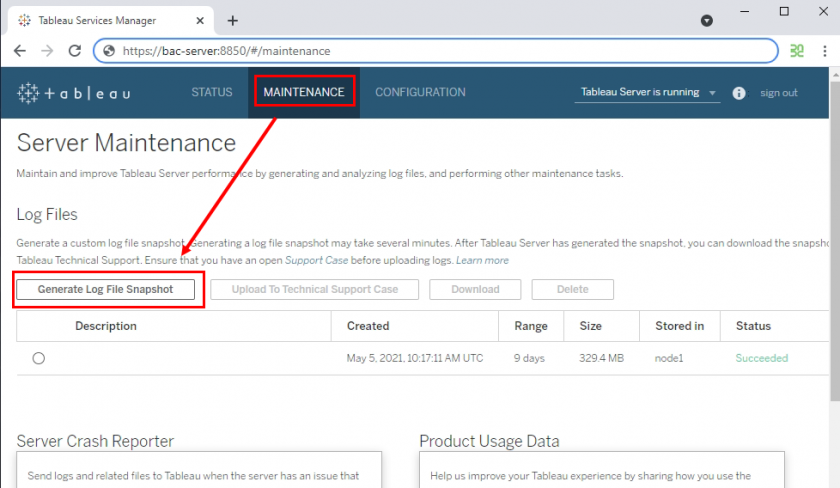Click the Tableau logo in header
The height and width of the screenshot is (488, 840).
tap(73, 93)
